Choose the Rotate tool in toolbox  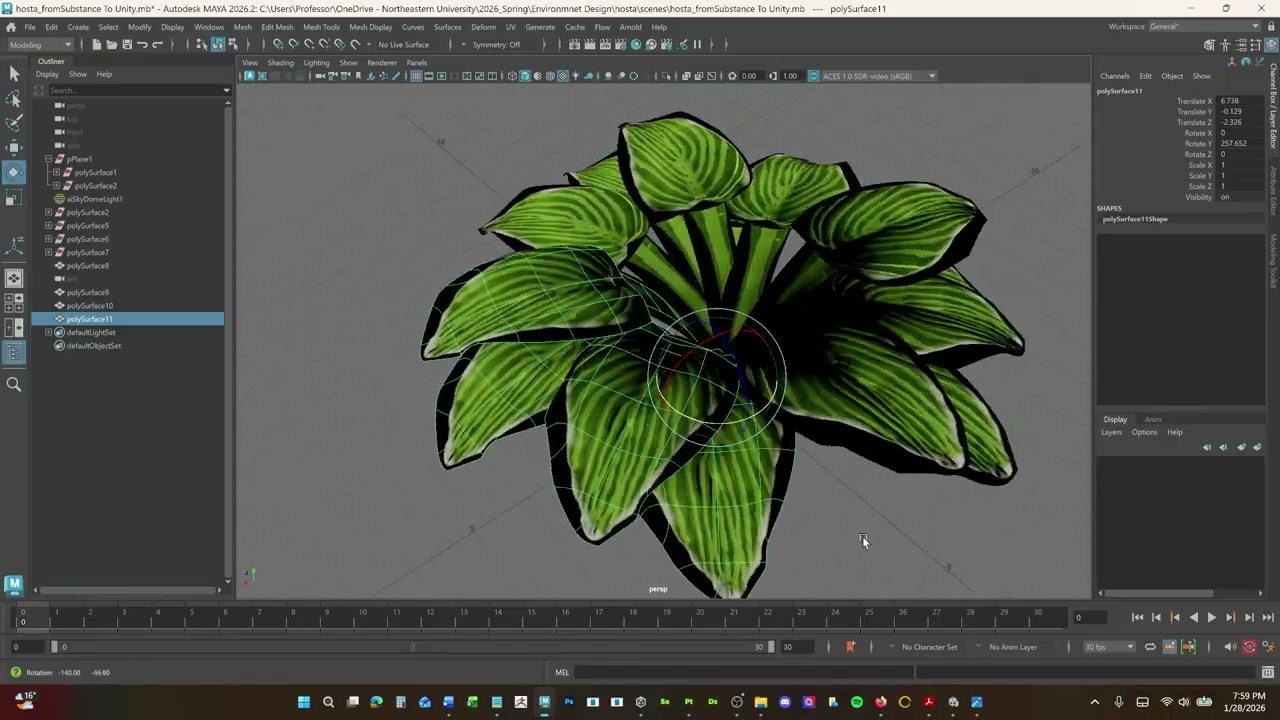coord(14,173)
